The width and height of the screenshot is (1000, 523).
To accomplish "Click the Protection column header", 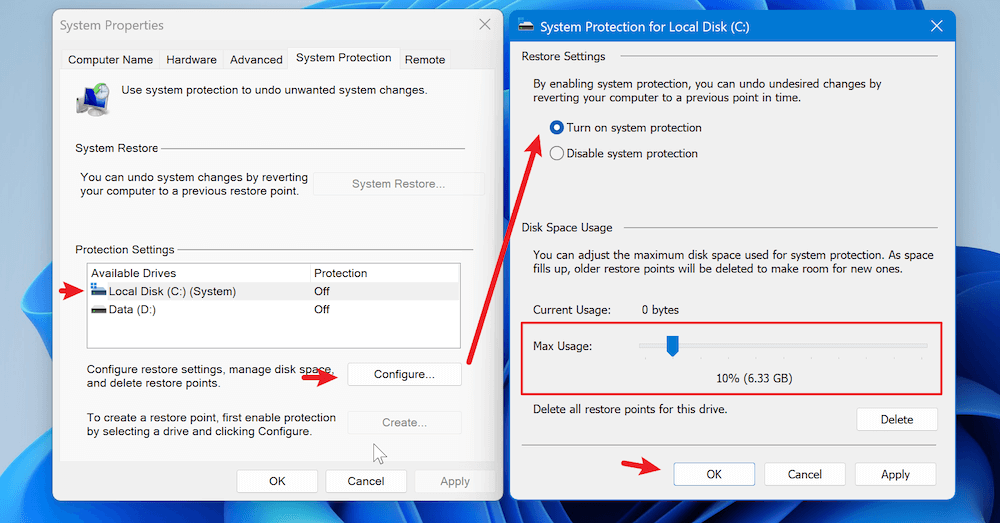I will [x=385, y=273].
